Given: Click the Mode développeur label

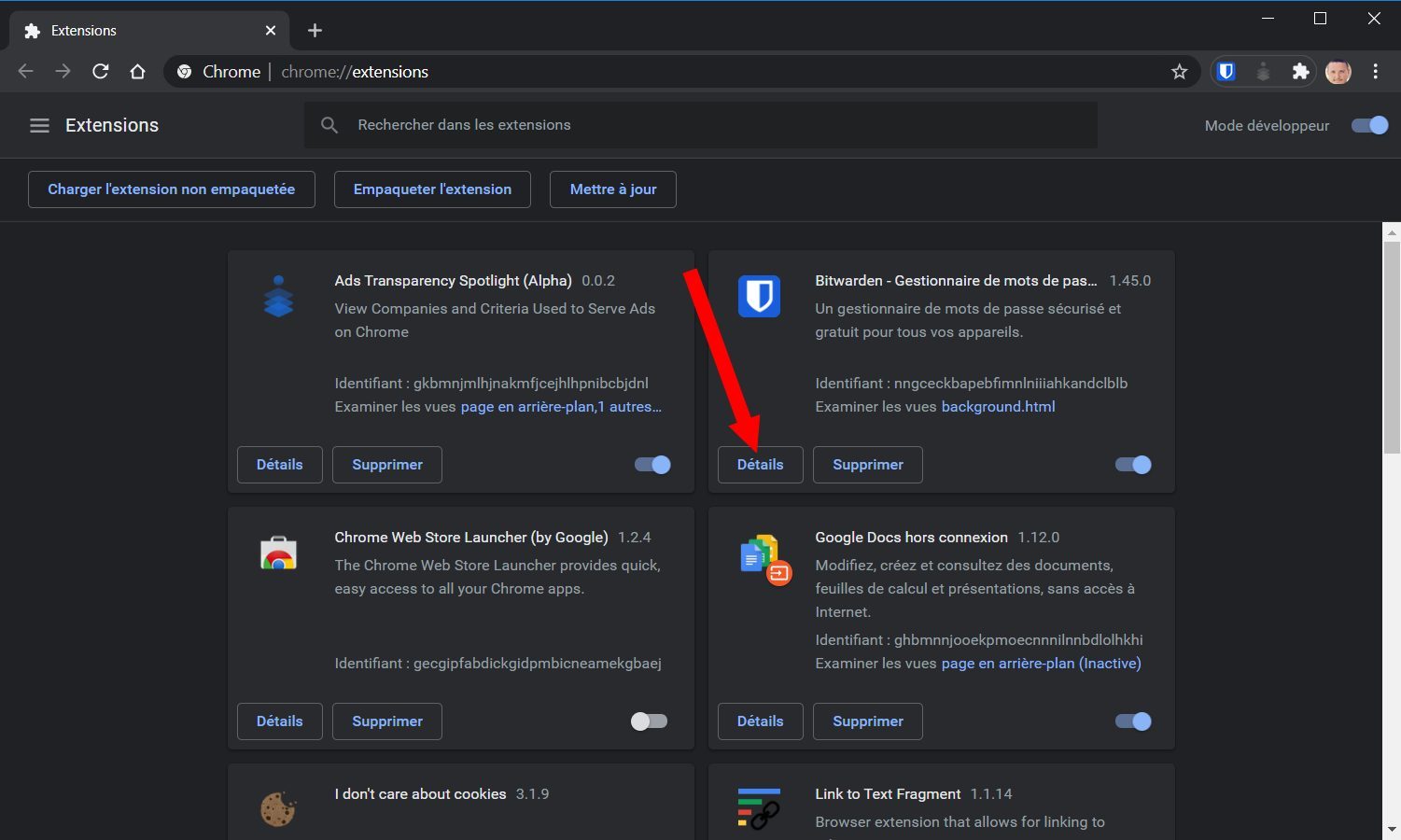Looking at the screenshot, I should point(1267,126).
